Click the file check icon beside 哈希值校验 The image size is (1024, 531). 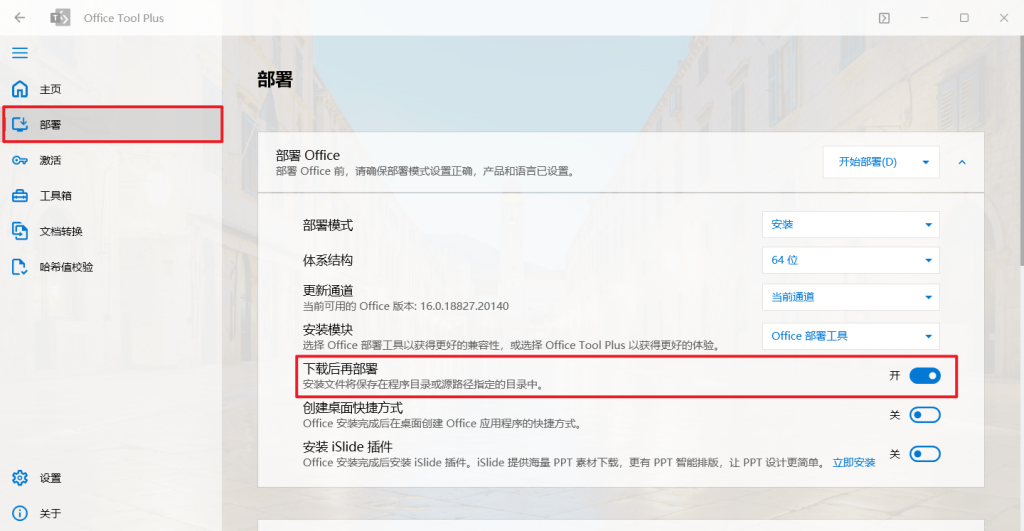click(20, 266)
